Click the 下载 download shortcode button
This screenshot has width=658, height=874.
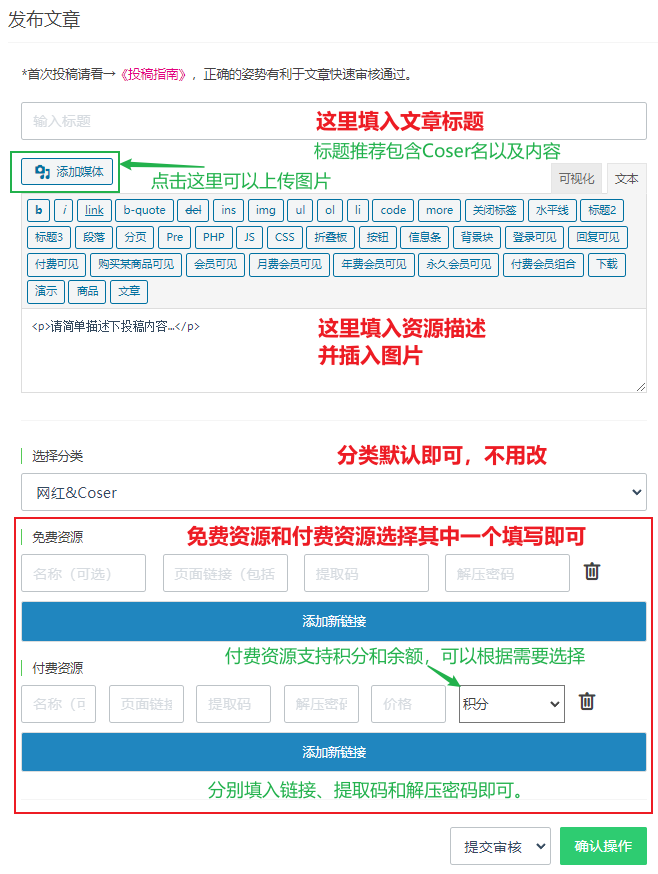(x=607, y=264)
